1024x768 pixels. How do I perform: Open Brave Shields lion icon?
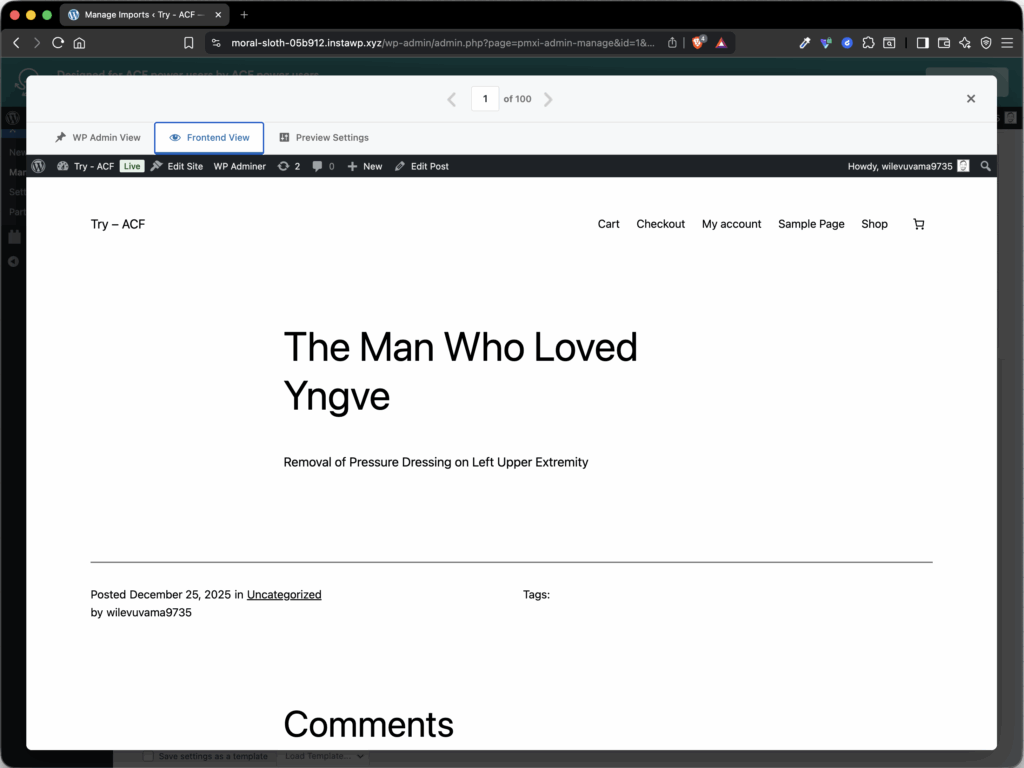coord(698,43)
